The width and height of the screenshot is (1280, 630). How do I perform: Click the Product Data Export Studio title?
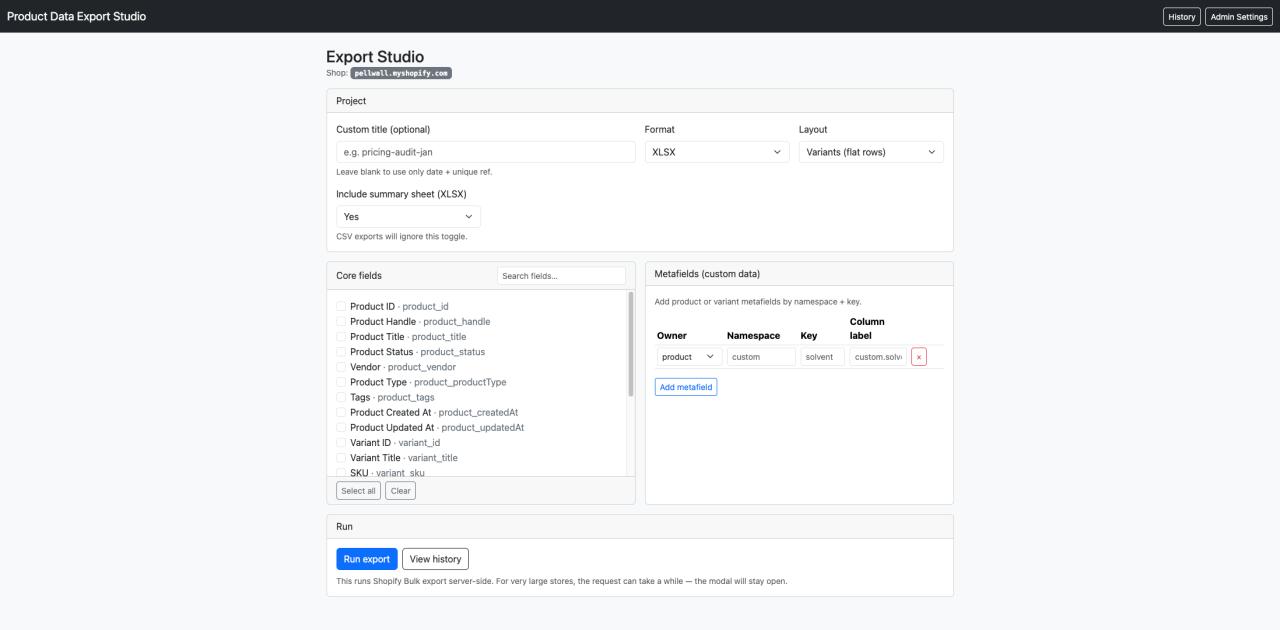(x=76, y=16)
